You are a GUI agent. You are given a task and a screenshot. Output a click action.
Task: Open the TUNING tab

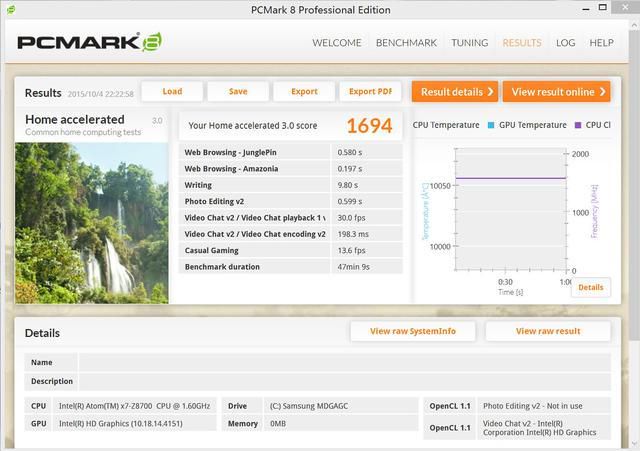pos(469,43)
